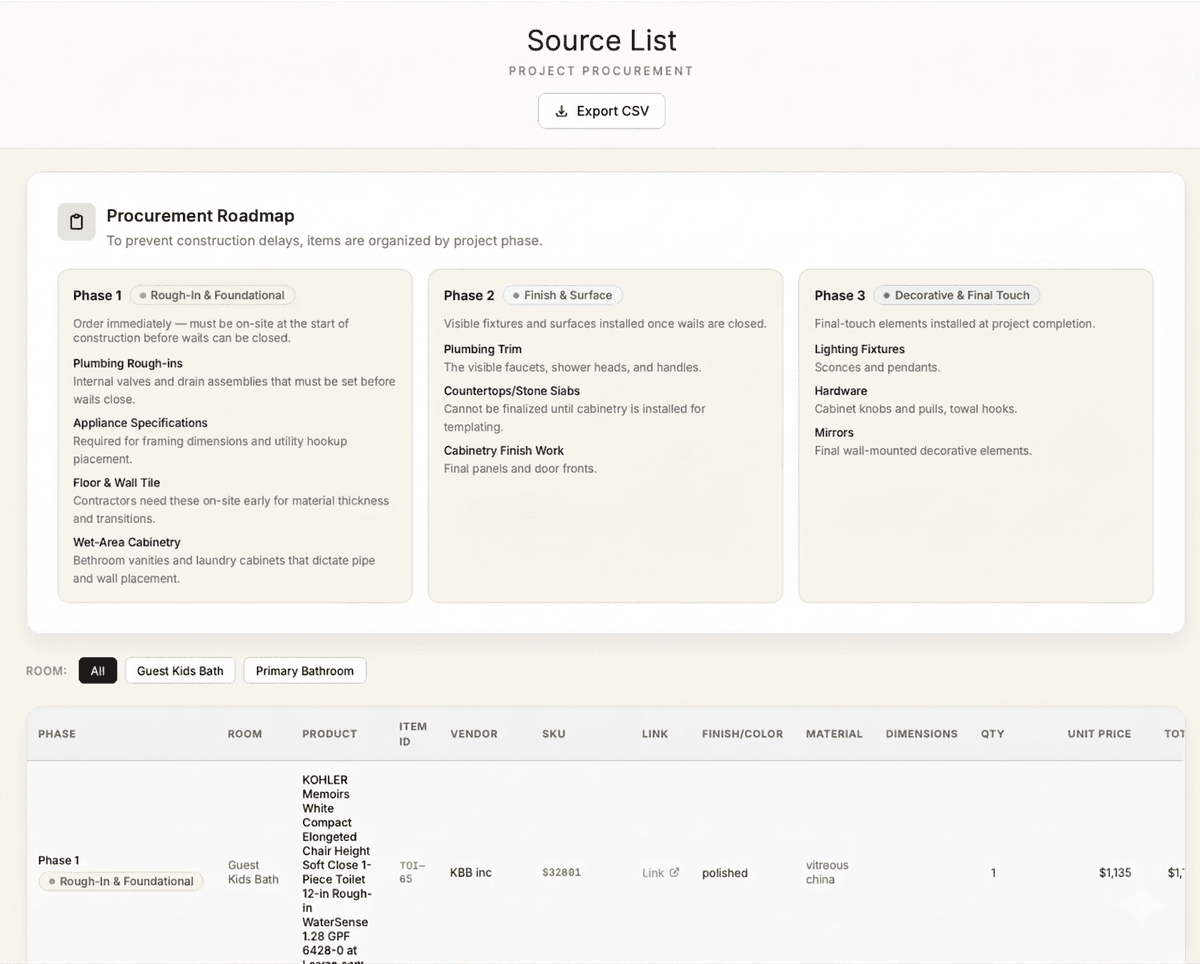Click the phase badge in the table's Phase column
This screenshot has width=1200, height=964.
click(120, 881)
